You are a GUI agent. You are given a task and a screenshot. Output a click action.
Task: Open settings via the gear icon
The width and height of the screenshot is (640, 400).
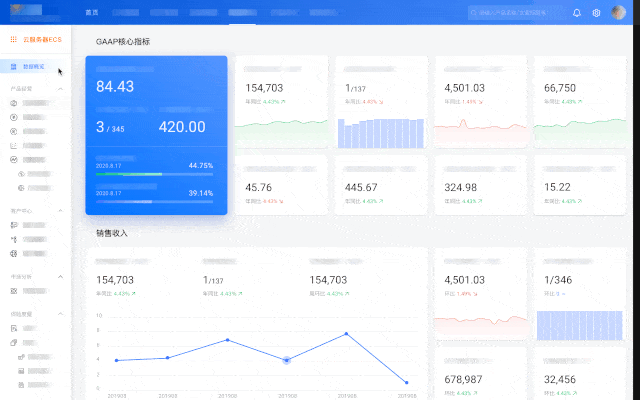pyautogui.click(x=596, y=13)
